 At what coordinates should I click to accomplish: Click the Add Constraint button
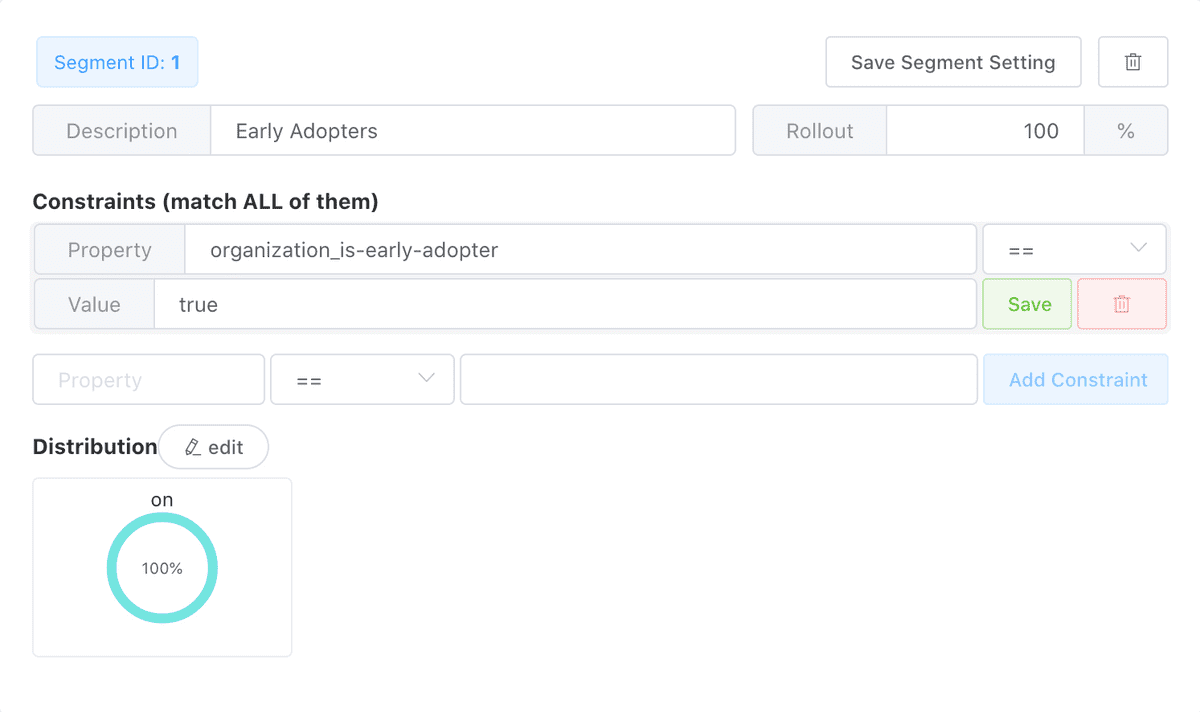tap(1076, 380)
